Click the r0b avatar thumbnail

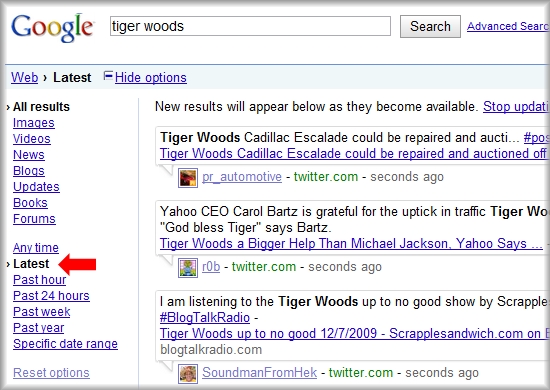point(188,268)
